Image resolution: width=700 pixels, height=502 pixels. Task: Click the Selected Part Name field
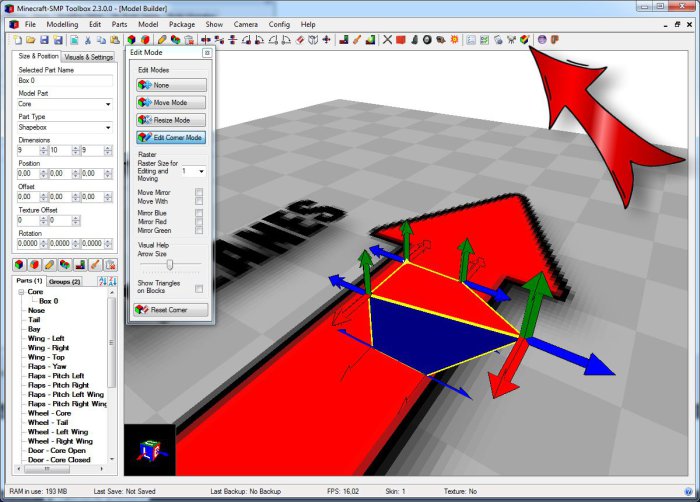(65, 80)
